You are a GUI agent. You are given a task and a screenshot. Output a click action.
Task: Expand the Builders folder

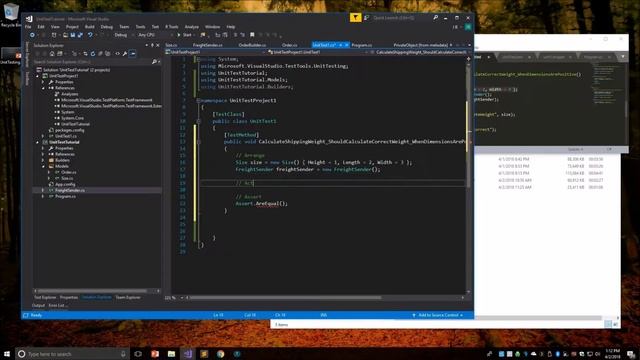click(43, 160)
